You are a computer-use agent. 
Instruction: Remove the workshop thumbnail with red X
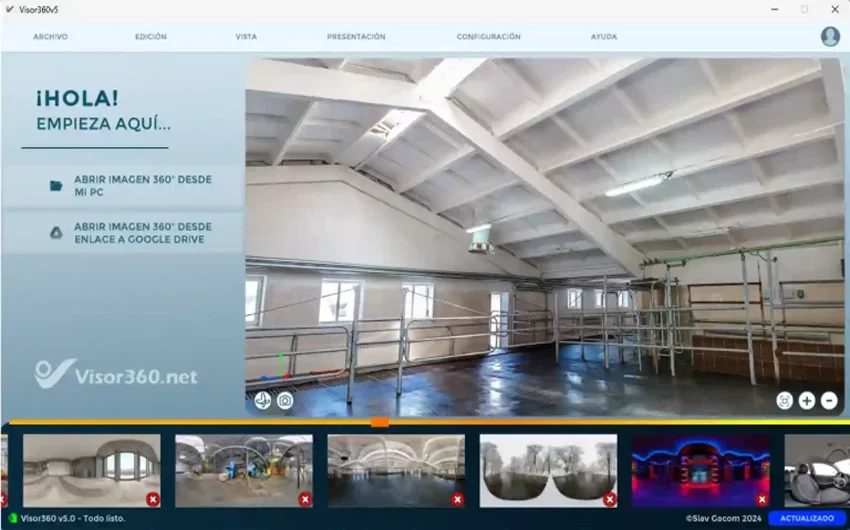point(305,499)
